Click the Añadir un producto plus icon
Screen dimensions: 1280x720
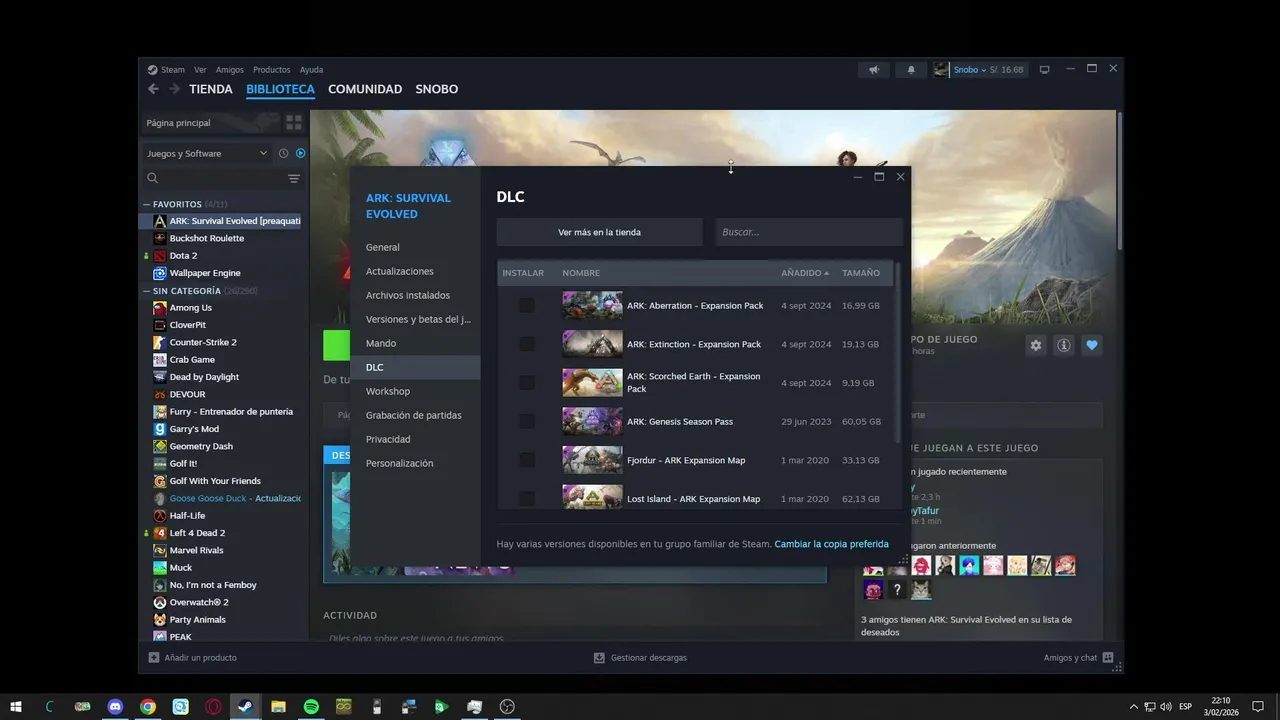click(x=154, y=658)
